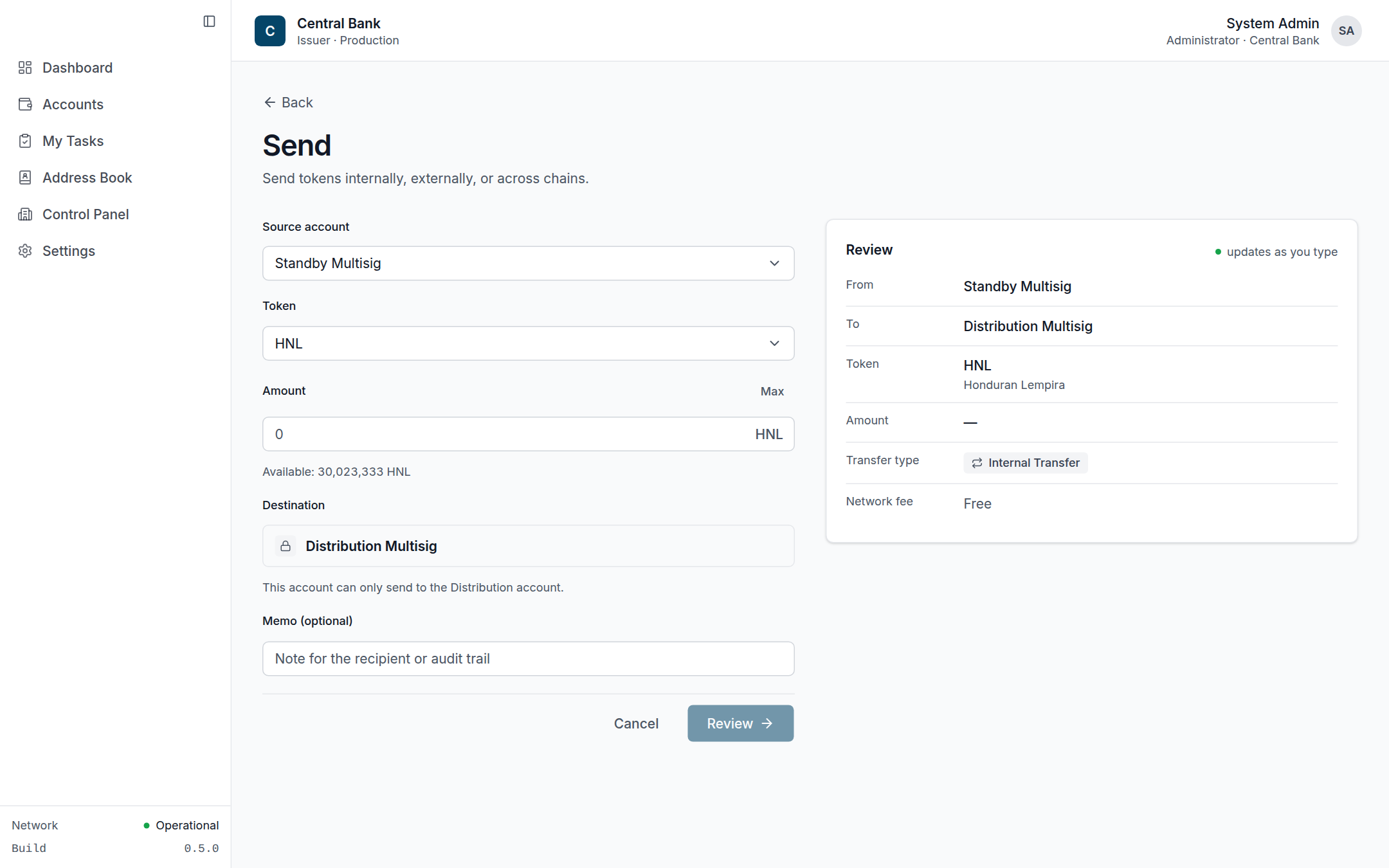Click the Settings gear icon

point(25,251)
